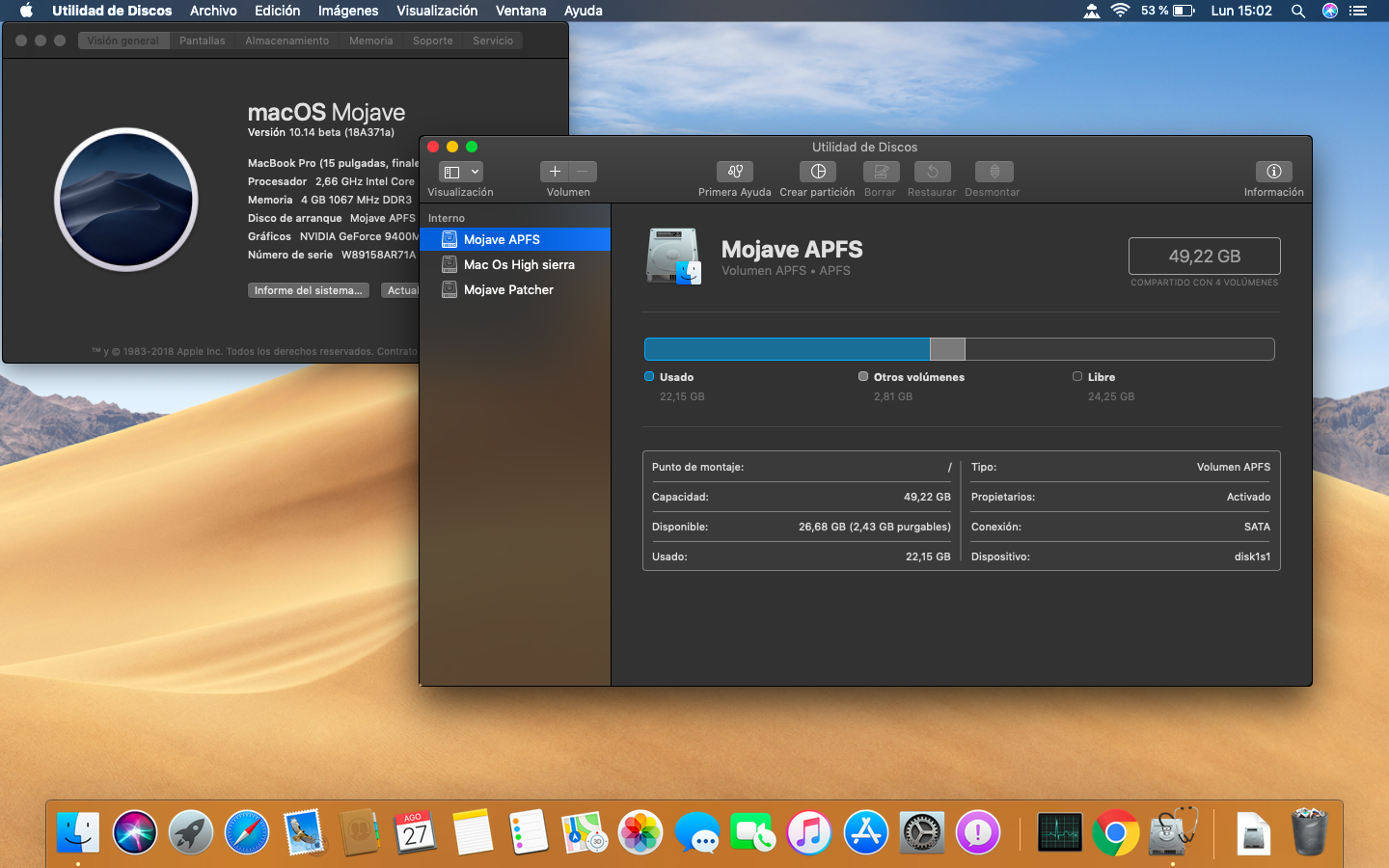Click the gray Otros volúmenes bar segment
The height and width of the screenshot is (868, 1389).
click(x=947, y=349)
